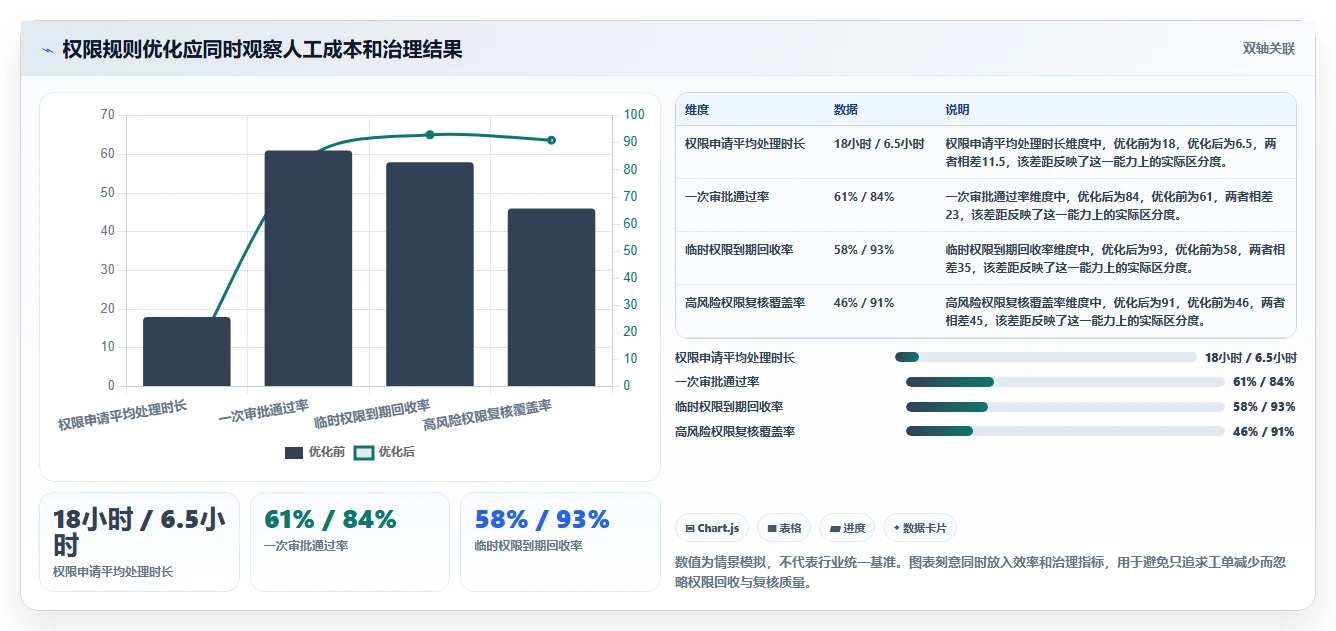Click line point above 临时权限到期回收率 bar
This screenshot has width=1336, height=631.
click(x=430, y=134)
